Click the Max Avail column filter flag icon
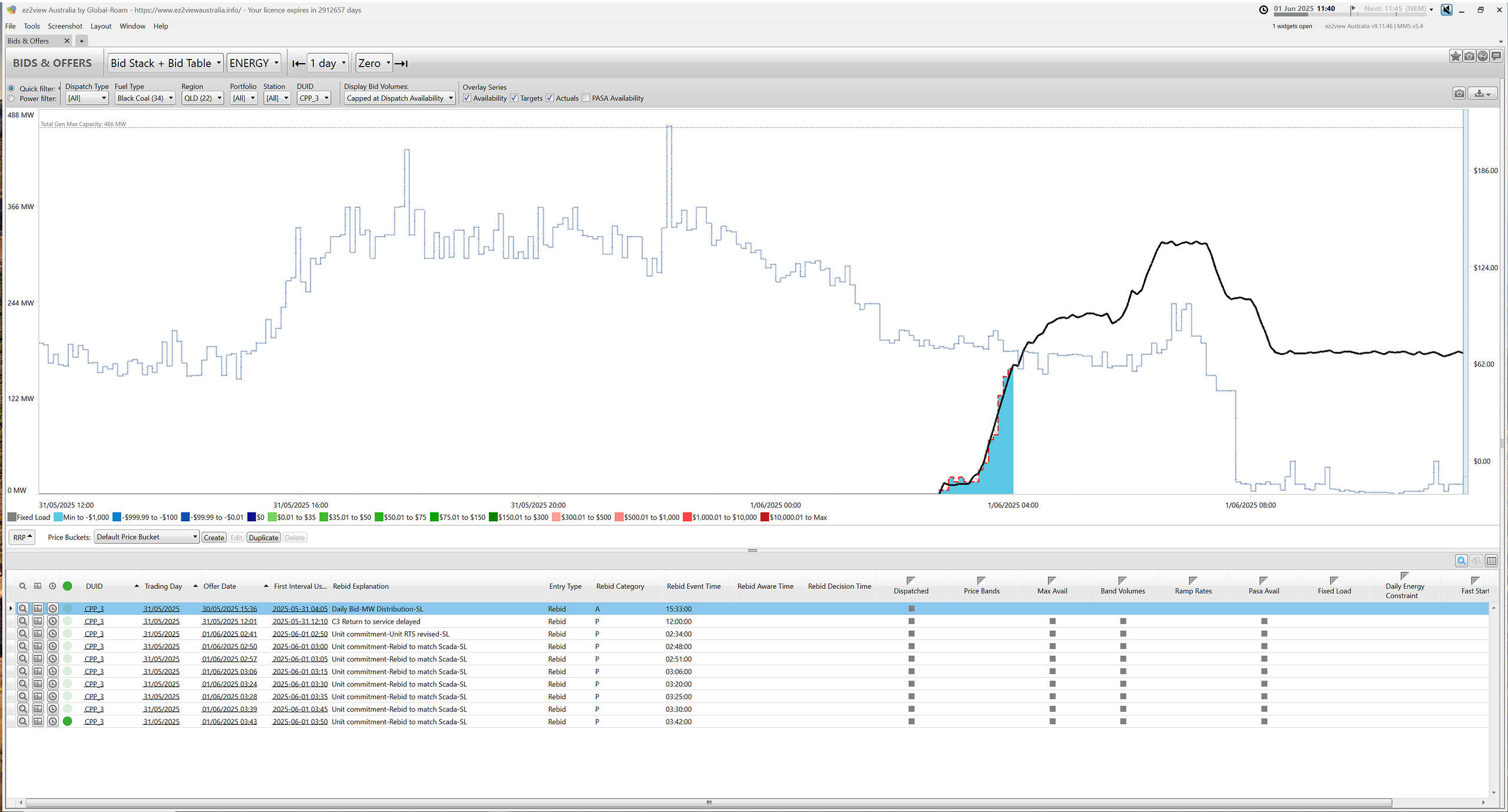This screenshot has width=1508, height=812. click(x=1052, y=581)
